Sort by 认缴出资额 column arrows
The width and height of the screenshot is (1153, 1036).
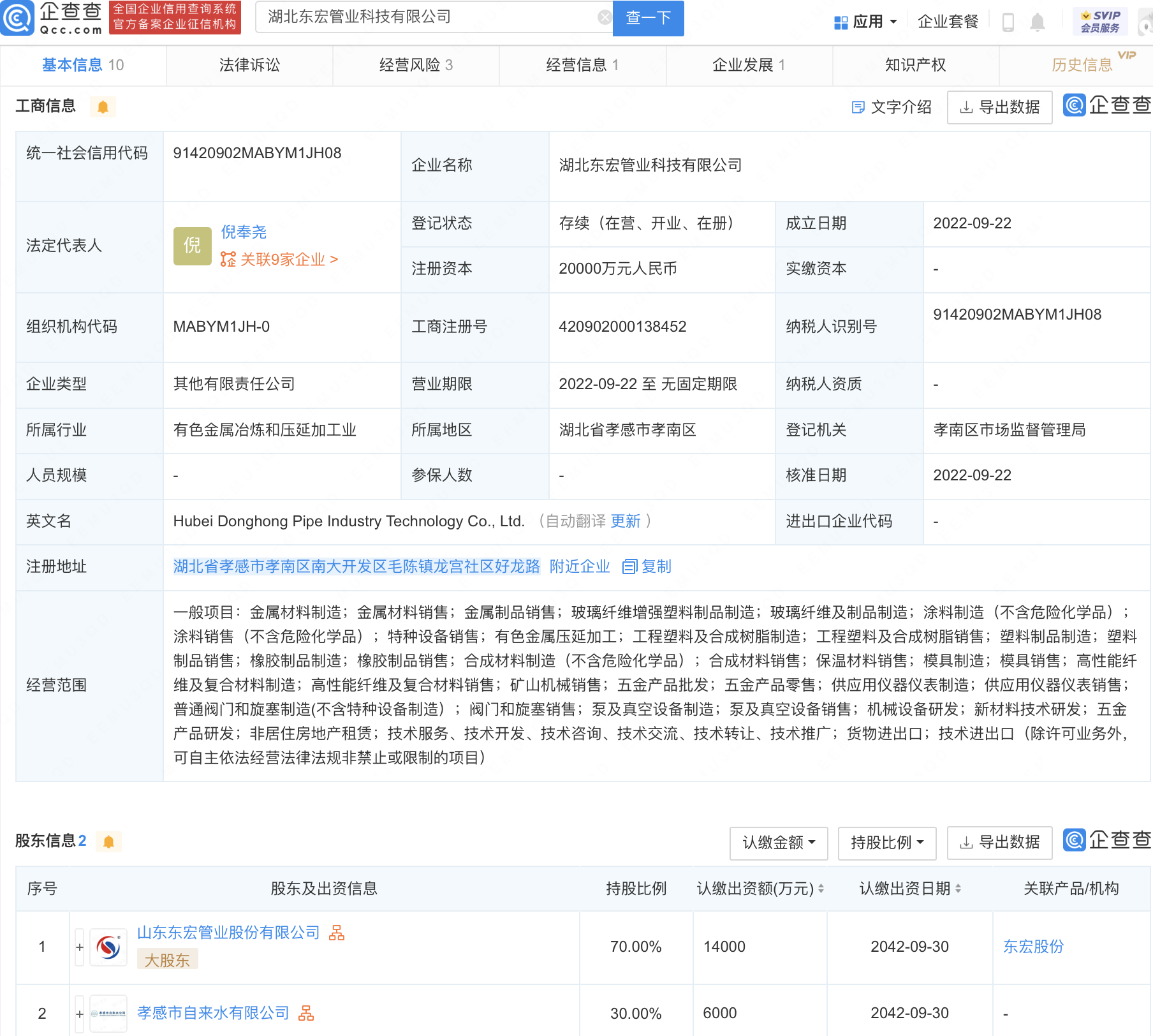(x=821, y=889)
